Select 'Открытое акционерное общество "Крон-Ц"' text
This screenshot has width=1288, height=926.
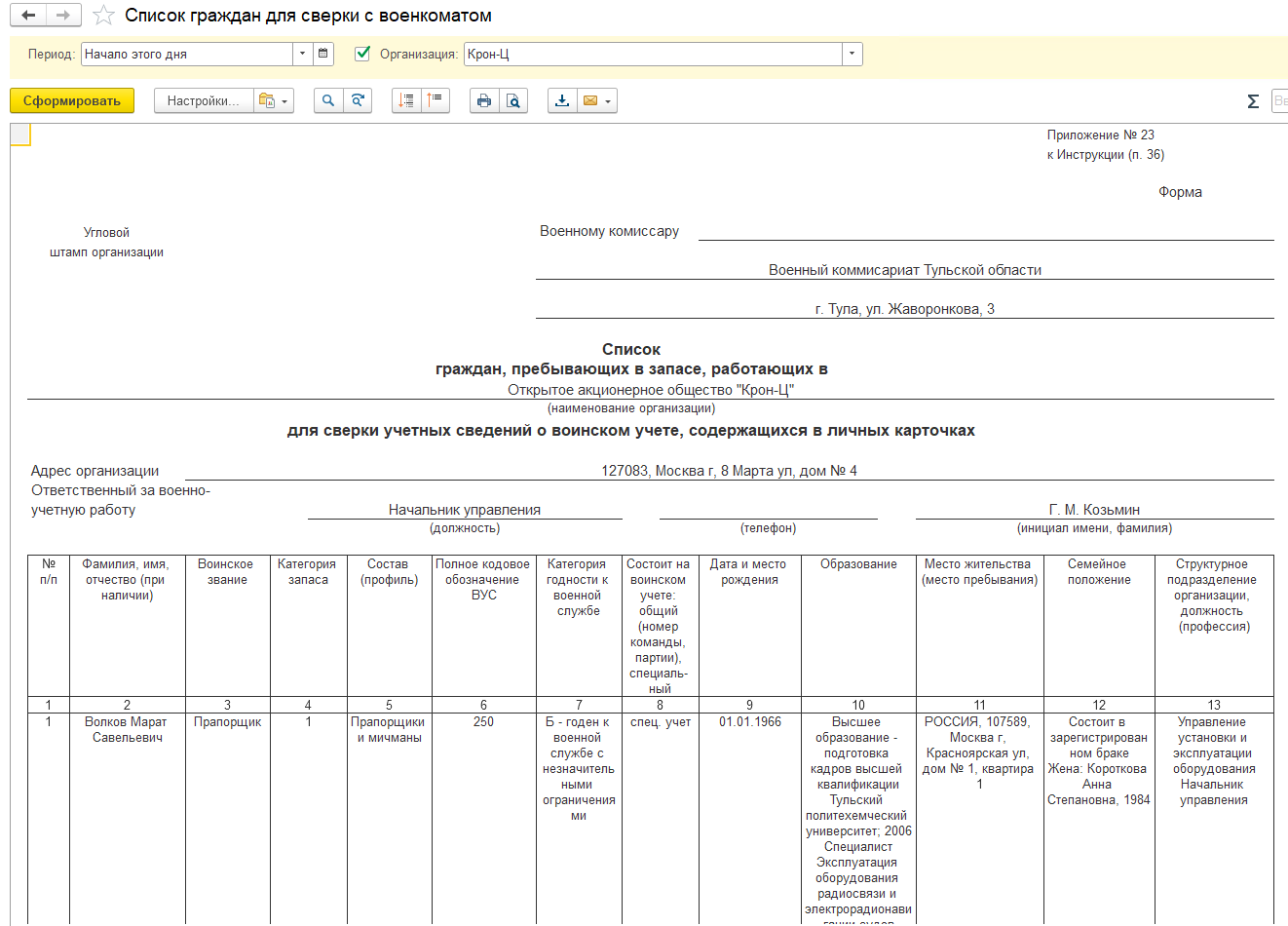tap(651, 391)
